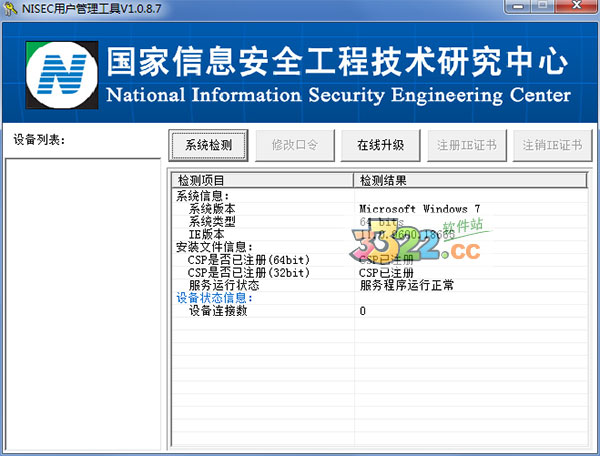
Task: Click the NISEC key icon in title bar
Action: point(10,8)
